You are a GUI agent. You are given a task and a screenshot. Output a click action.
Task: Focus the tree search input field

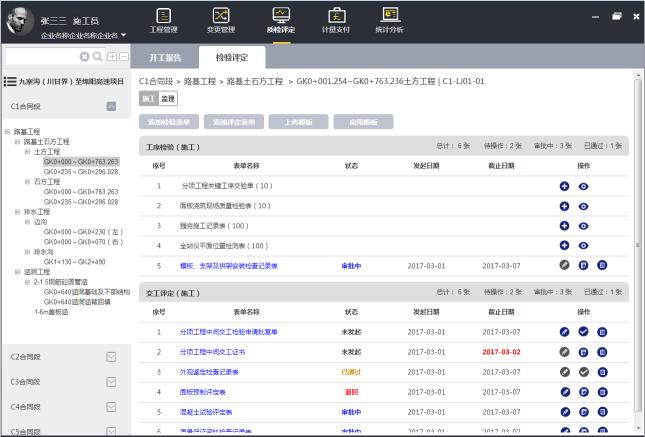coord(42,57)
